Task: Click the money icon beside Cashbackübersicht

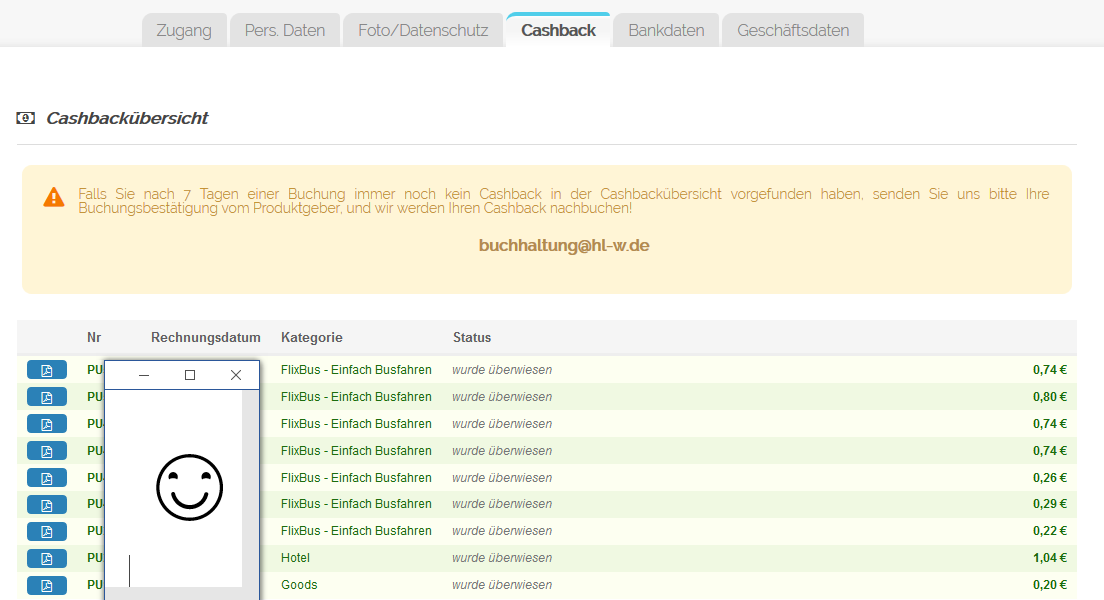Action: tap(25, 118)
